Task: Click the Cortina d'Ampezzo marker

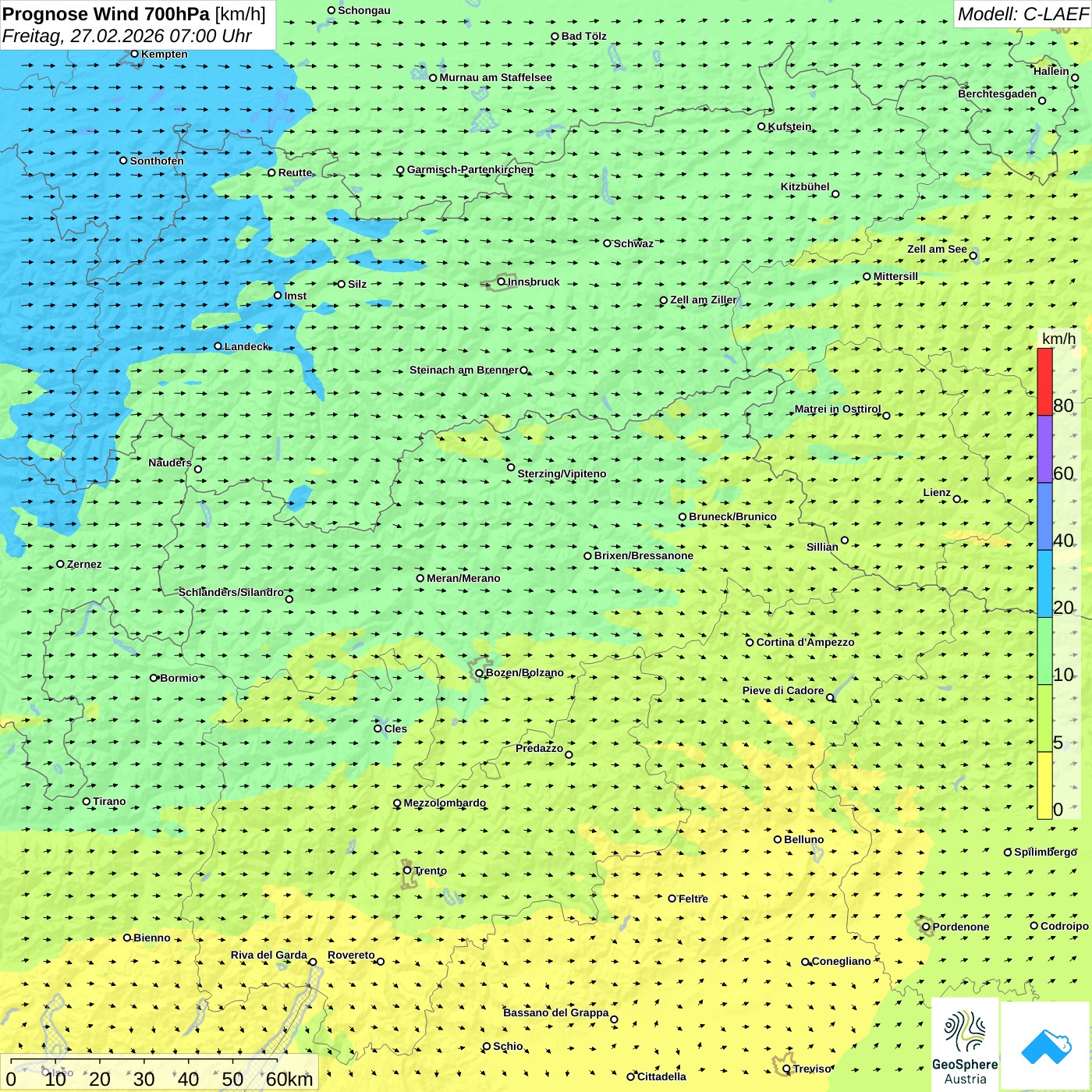Action: click(x=750, y=643)
